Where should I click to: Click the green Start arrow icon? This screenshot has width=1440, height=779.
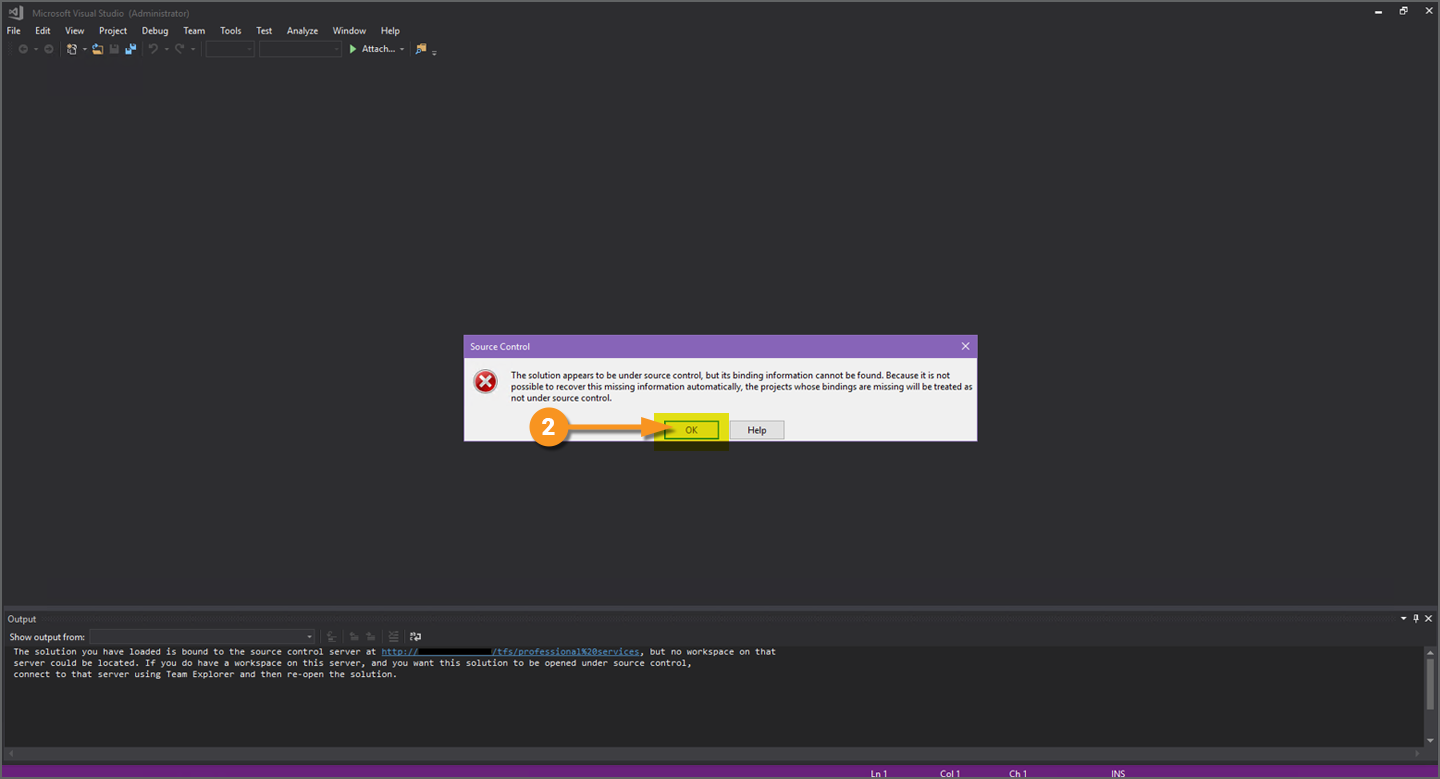353,49
